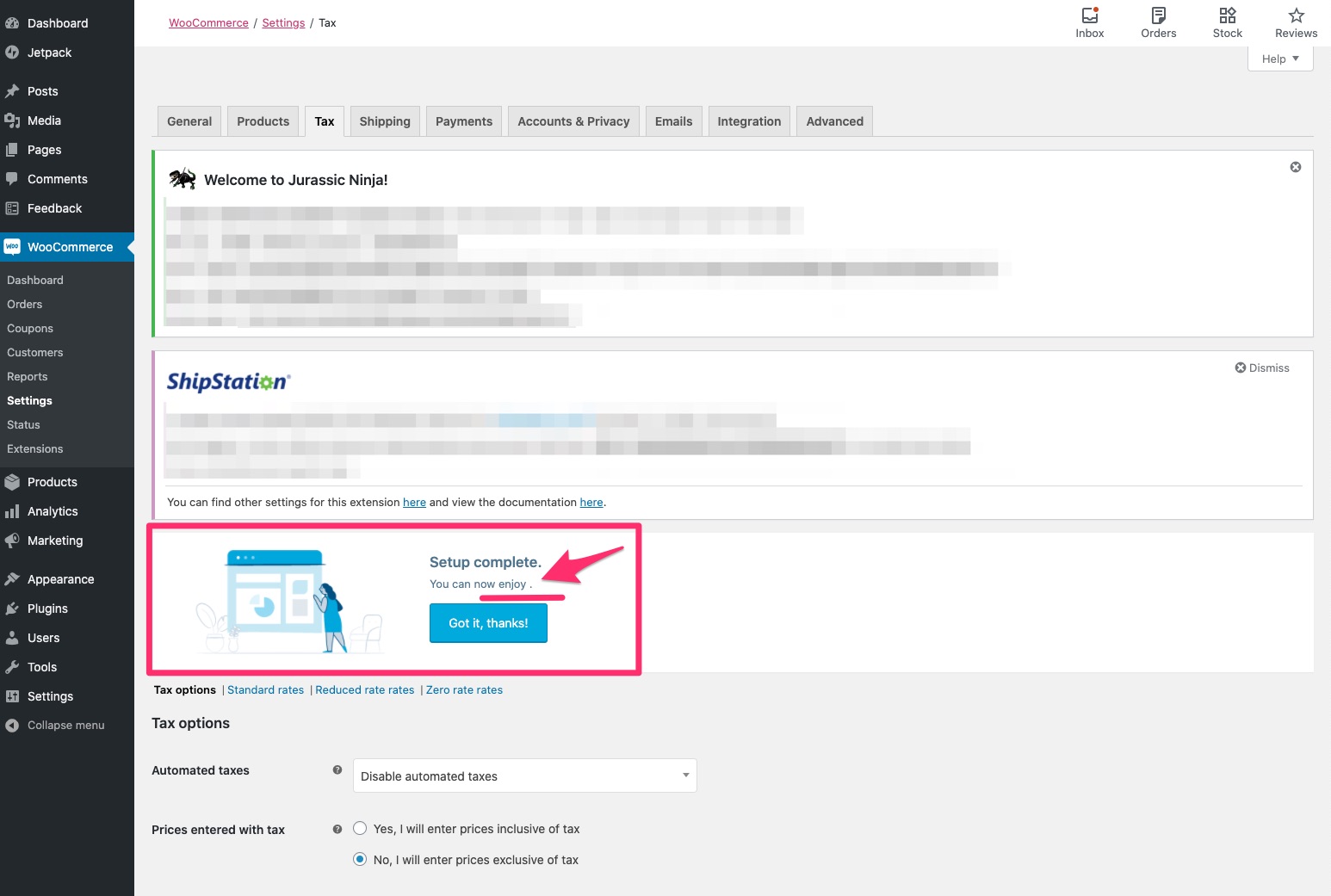The height and width of the screenshot is (896, 1331).
Task: Click the setup complete illustration
Action: tap(289, 601)
